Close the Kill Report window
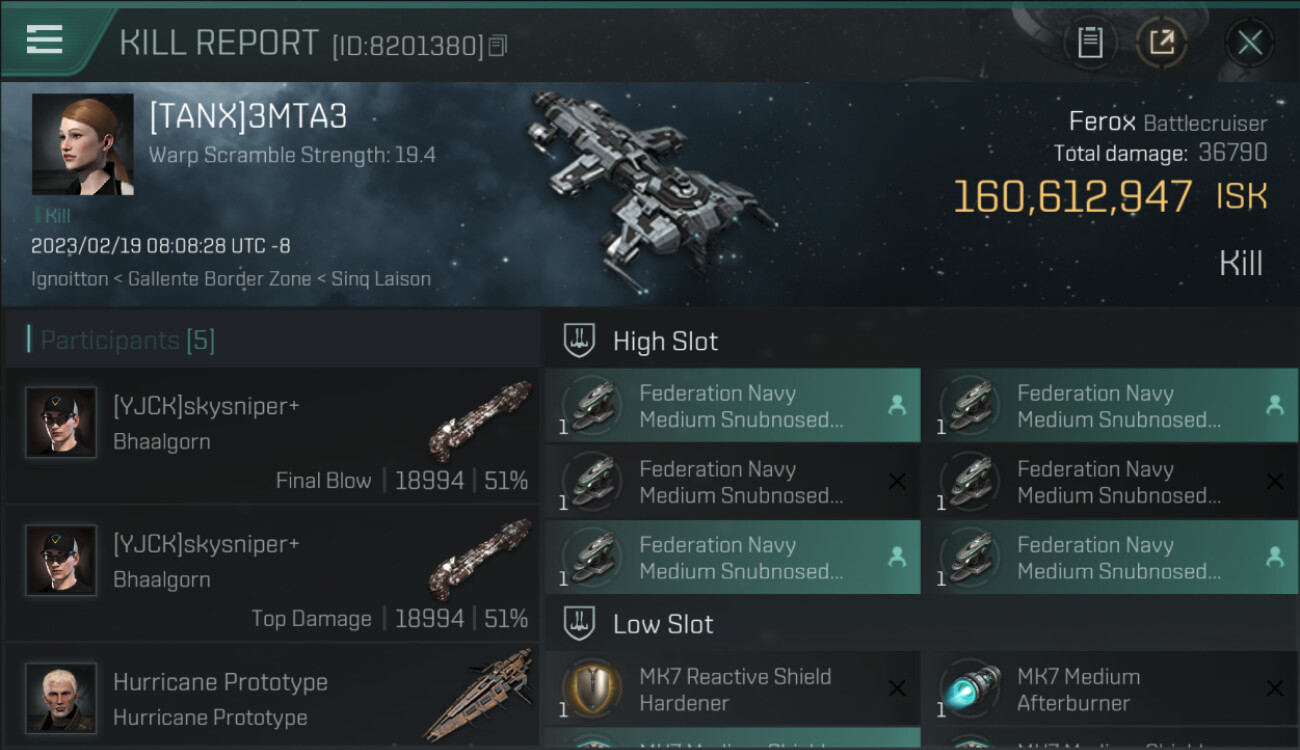The image size is (1300, 750). tap(1249, 43)
